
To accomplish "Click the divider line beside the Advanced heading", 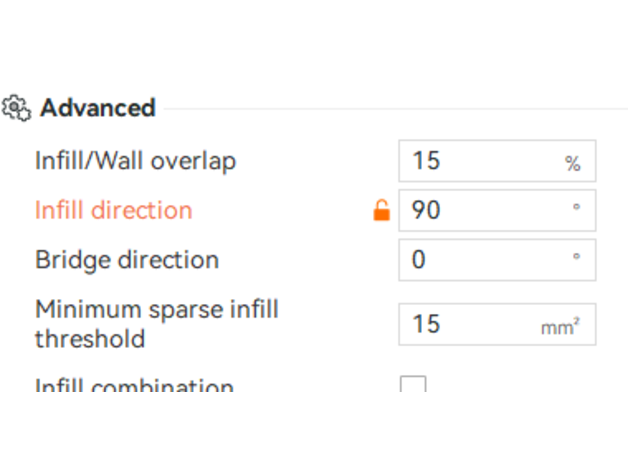I will click(390, 108).
